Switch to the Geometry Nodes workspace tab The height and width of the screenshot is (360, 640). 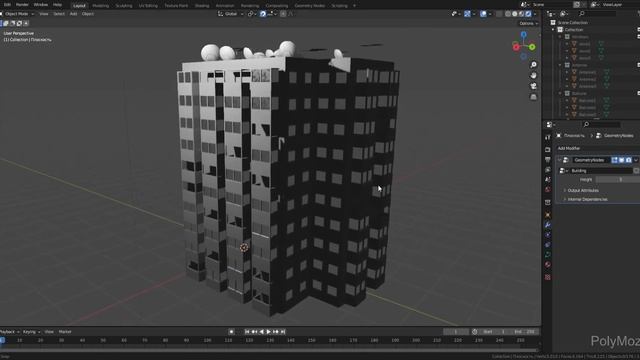click(310, 6)
